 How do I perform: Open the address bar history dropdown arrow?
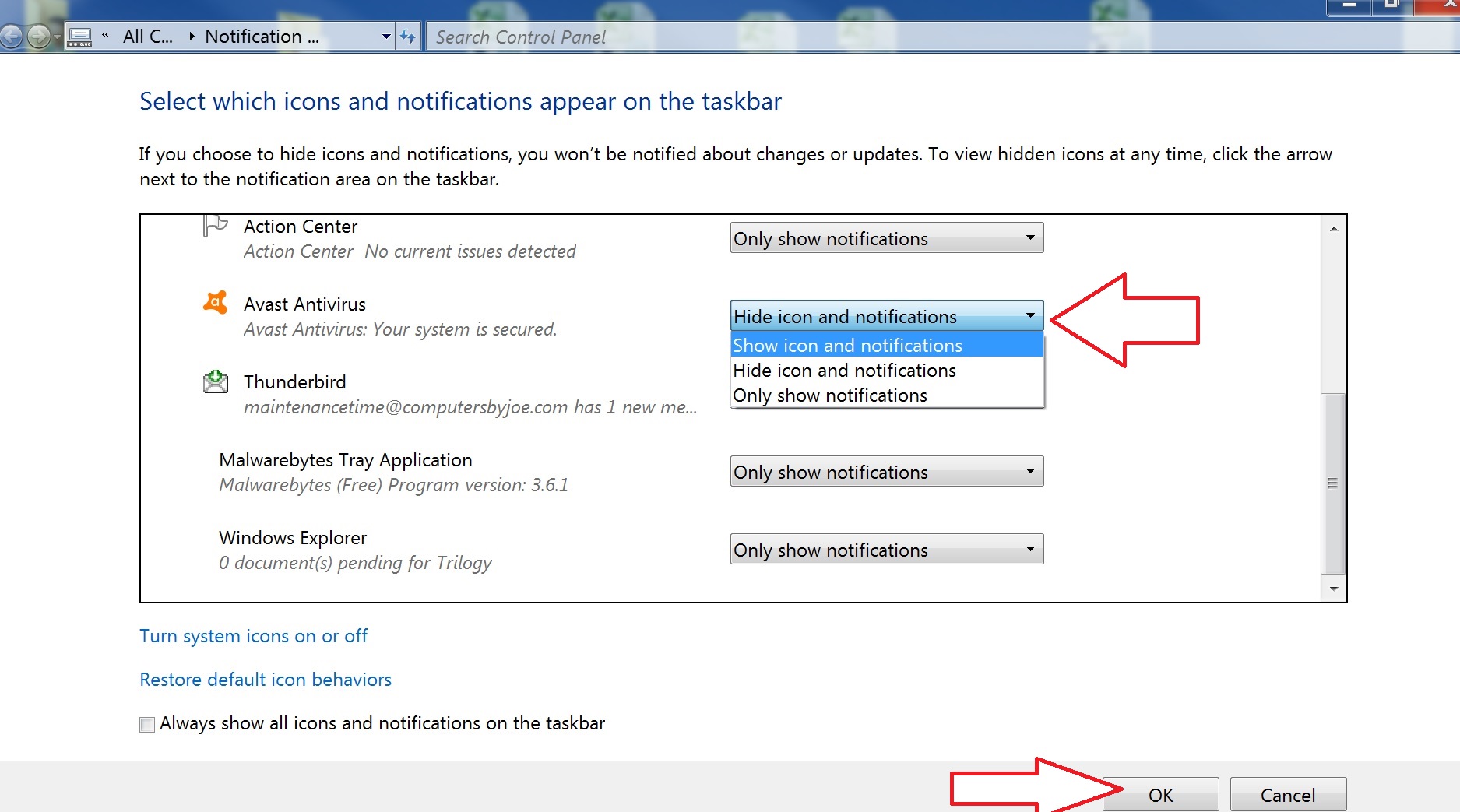tap(385, 37)
